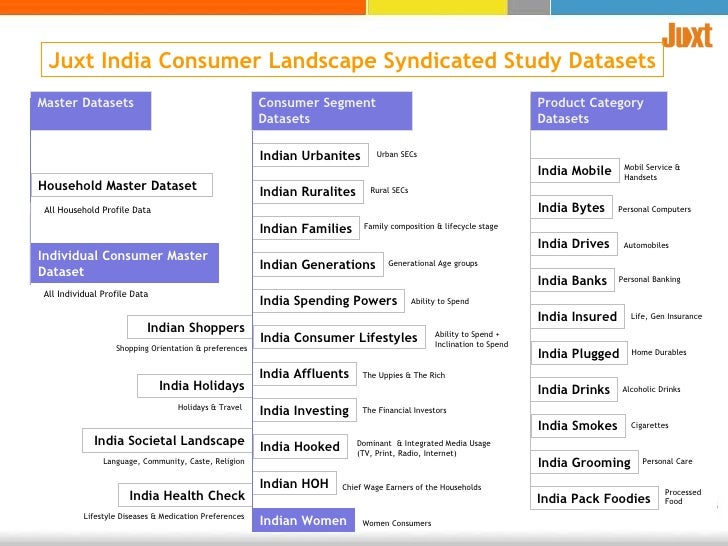Click the Holidays & Travel description
Image resolution: width=728 pixels, height=546 pixels.
(x=210, y=407)
